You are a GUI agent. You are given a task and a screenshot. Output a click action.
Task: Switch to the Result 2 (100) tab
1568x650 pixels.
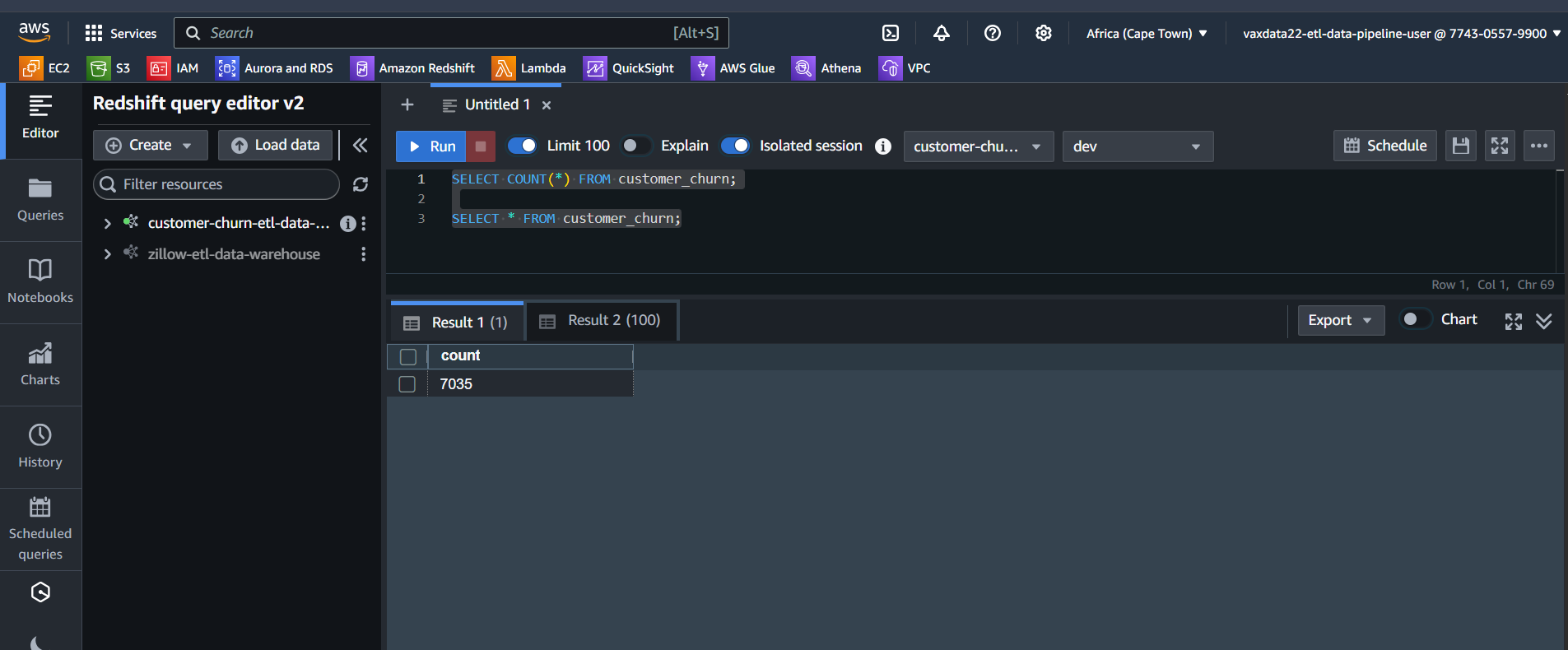click(602, 321)
